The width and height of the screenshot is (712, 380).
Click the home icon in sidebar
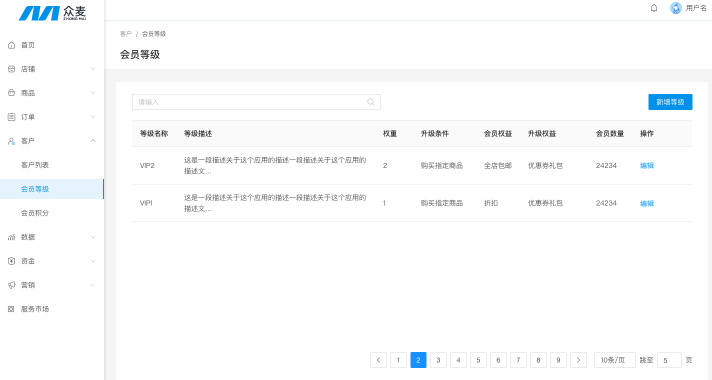(x=11, y=45)
